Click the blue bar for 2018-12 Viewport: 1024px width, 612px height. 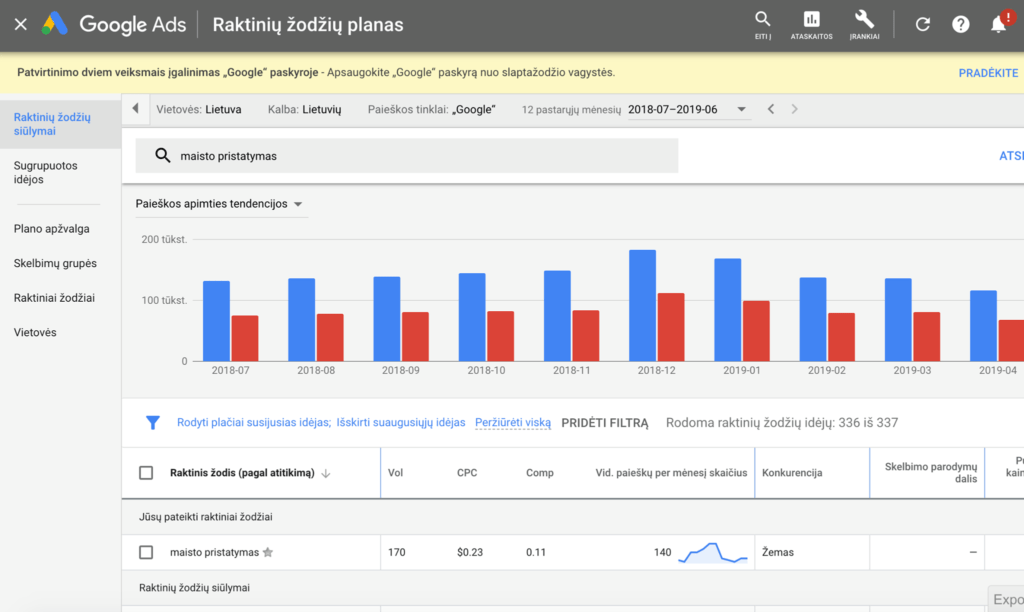[643, 306]
